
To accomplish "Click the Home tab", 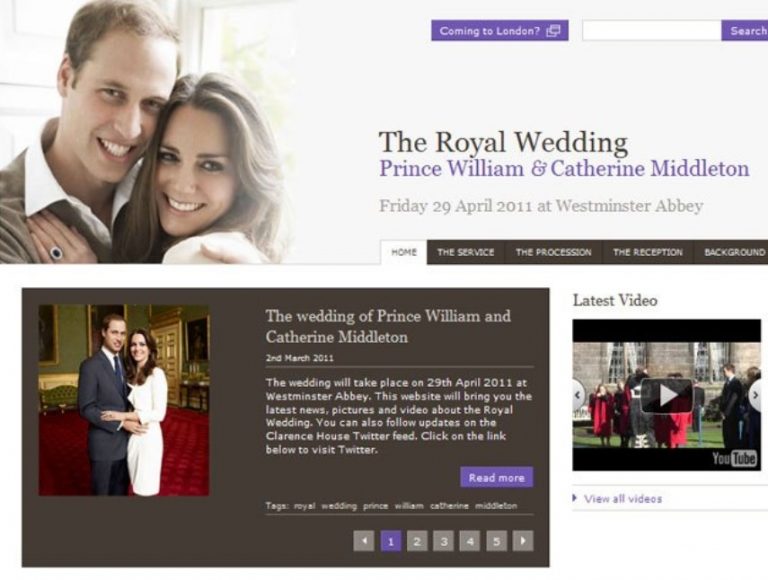I will 404,252.
